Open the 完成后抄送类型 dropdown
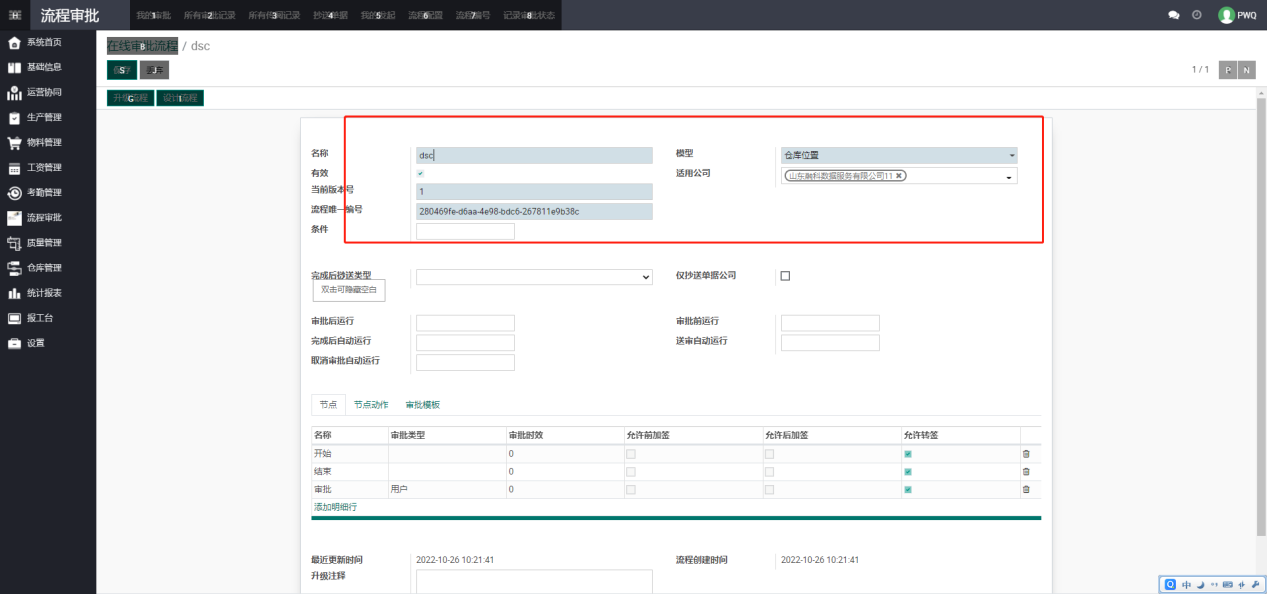The height and width of the screenshot is (594, 1267). point(534,277)
